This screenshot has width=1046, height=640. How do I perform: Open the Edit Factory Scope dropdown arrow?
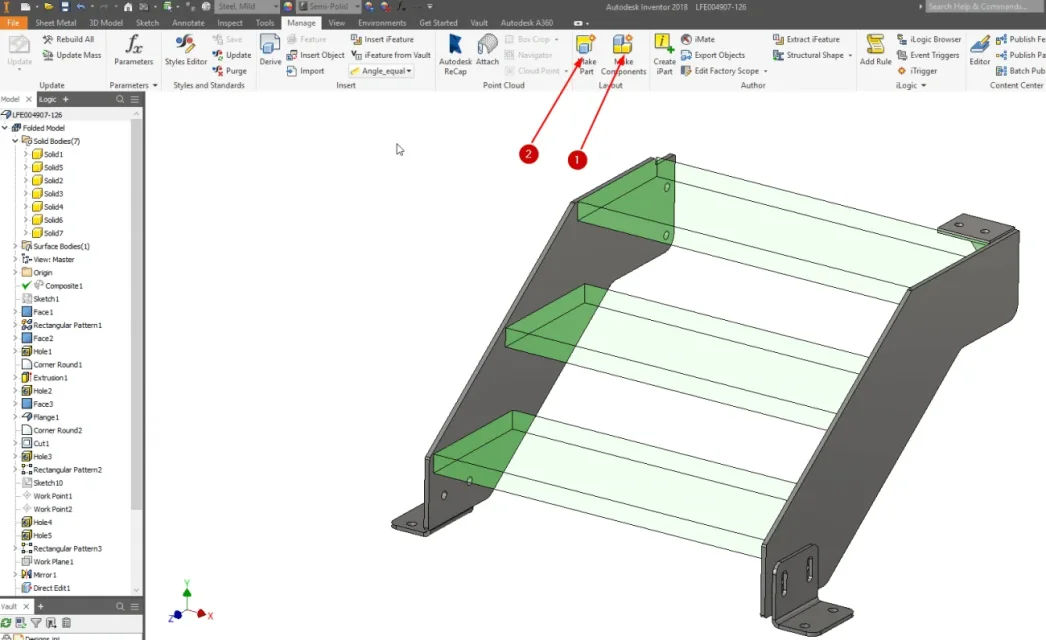pyautogui.click(x=765, y=71)
